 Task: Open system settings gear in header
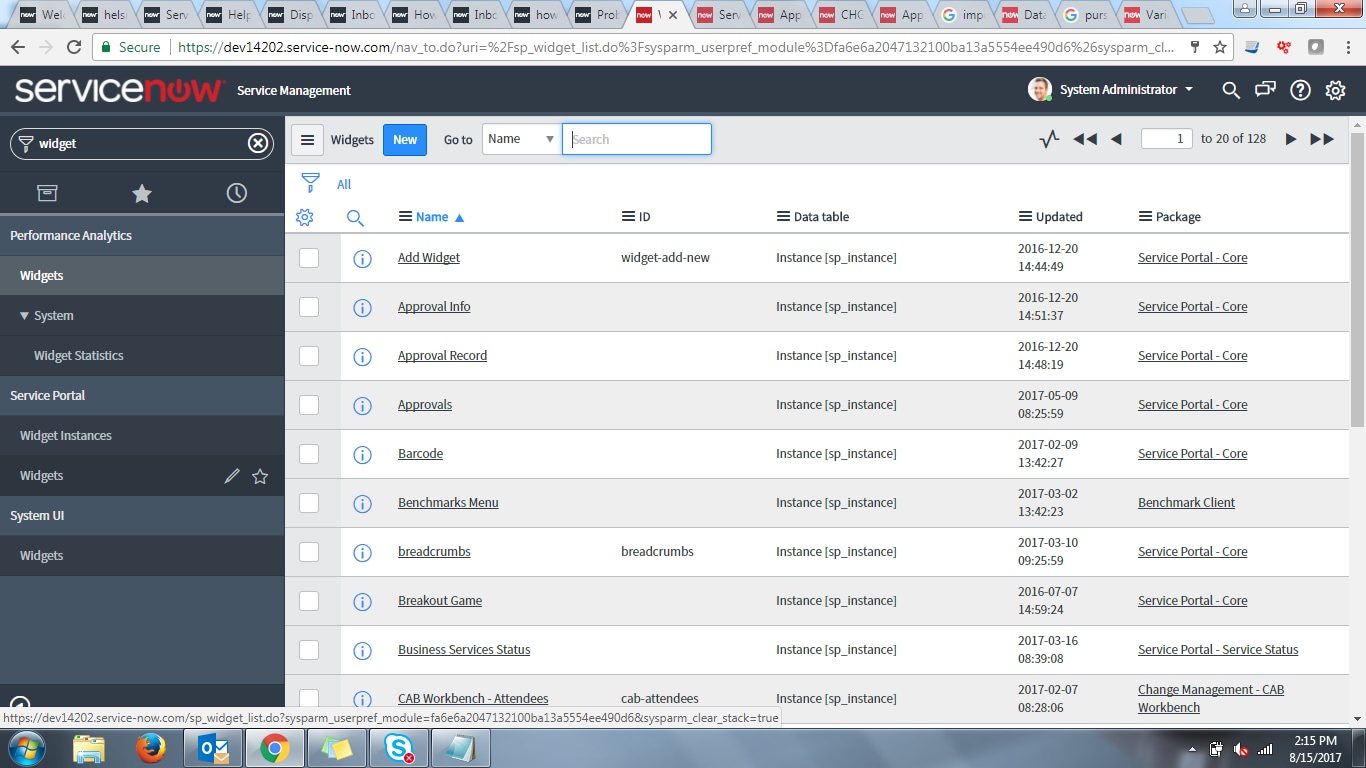pyautogui.click(x=1335, y=90)
